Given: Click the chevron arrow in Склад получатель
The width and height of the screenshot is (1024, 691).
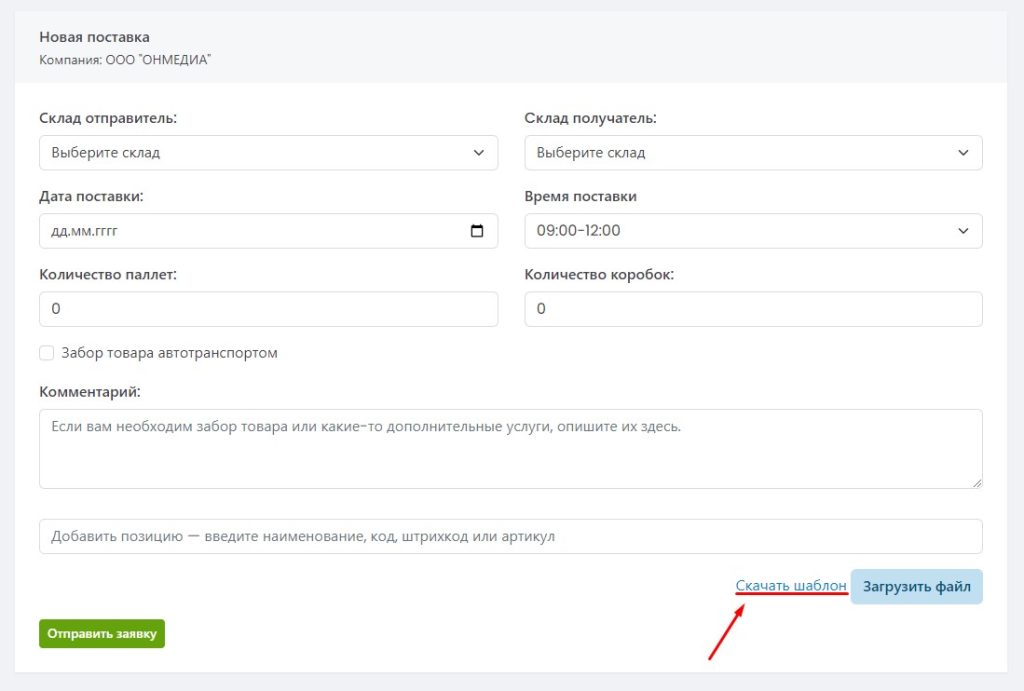Looking at the screenshot, I should [963, 153].
